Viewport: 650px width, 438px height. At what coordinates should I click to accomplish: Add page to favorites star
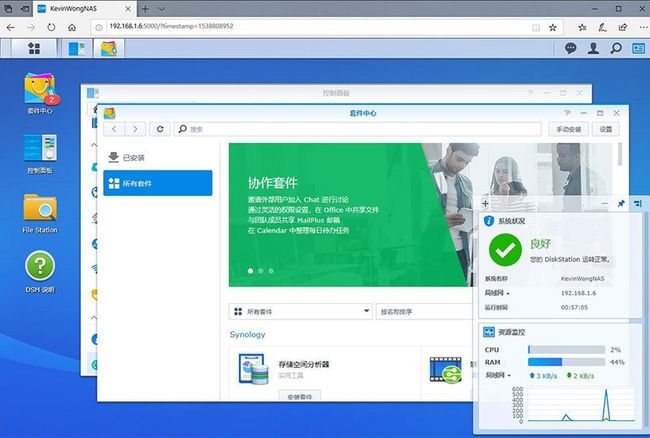pyautogui.click(x=553, y=27)
